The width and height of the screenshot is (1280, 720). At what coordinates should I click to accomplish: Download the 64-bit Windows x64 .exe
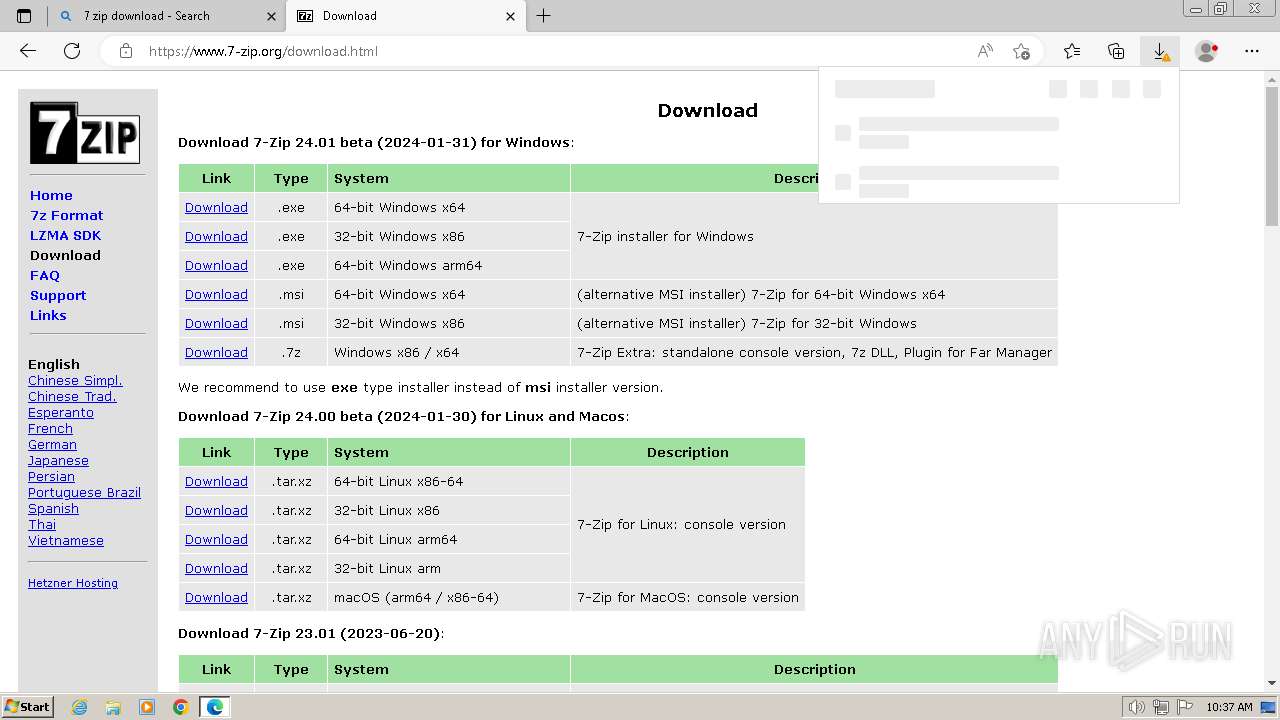pyautogui.click(x=216, y=207)
